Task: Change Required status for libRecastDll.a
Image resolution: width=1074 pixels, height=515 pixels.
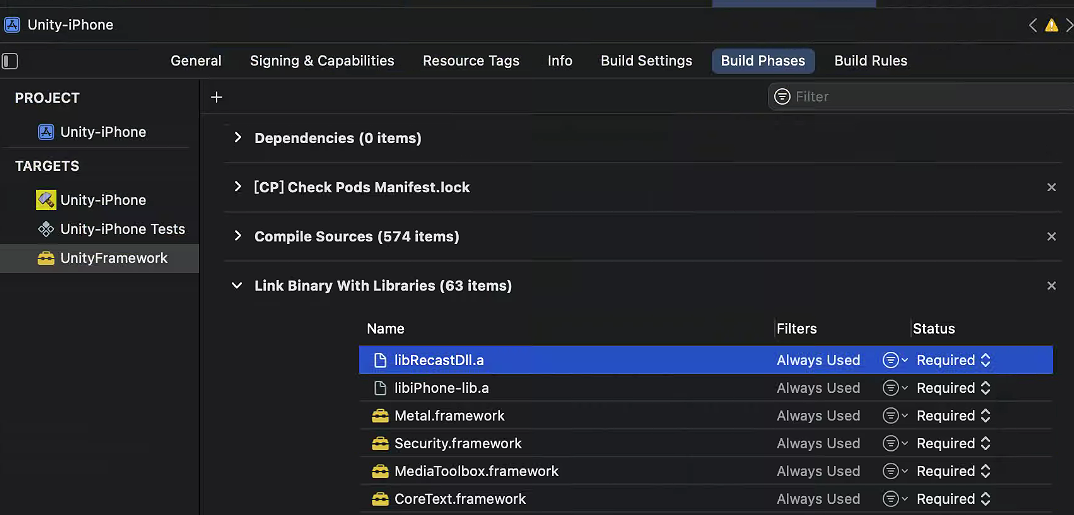Action: click(x=953, y=360)
